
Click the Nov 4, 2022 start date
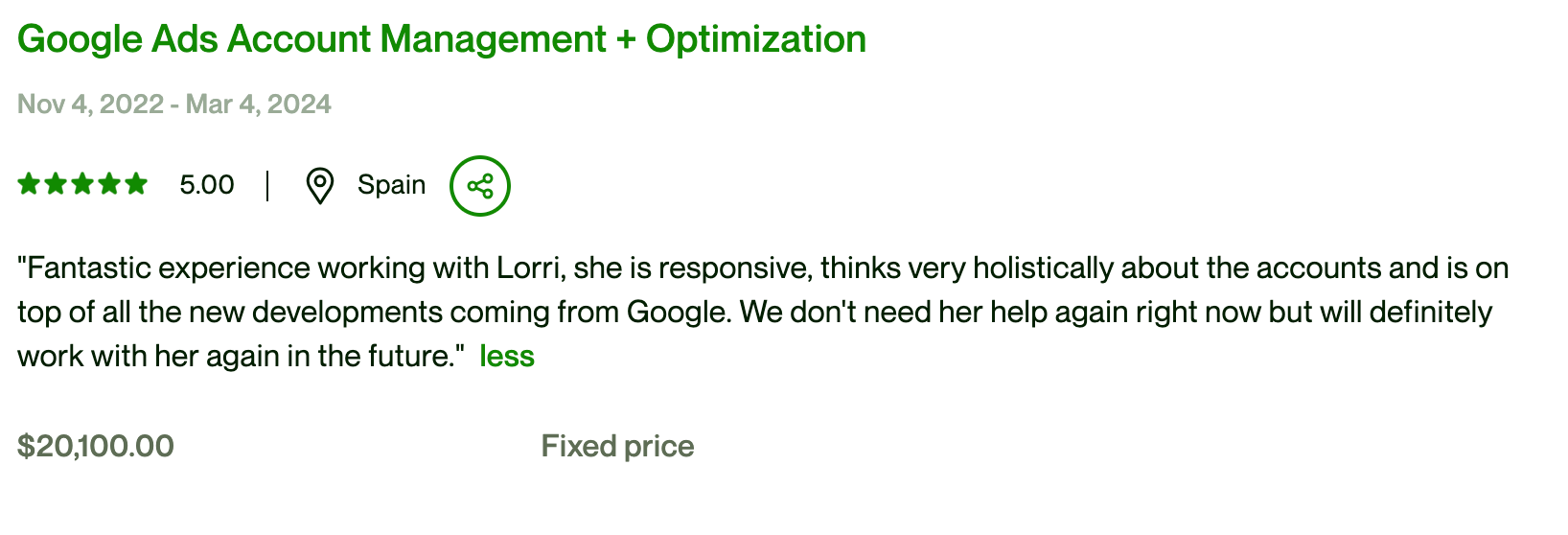(90, 105)
